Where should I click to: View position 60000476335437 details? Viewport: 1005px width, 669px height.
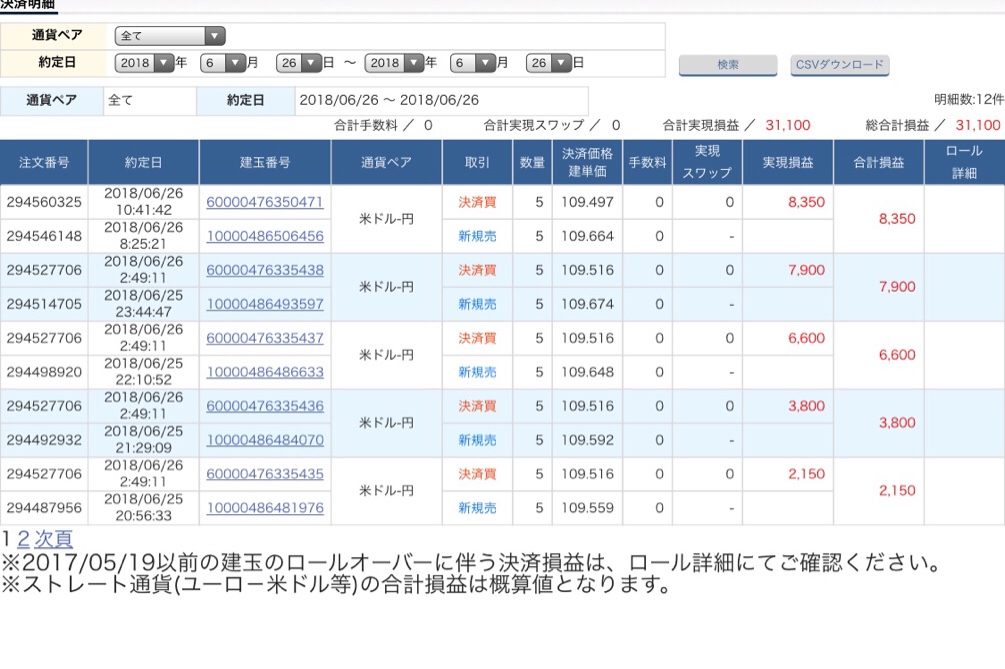[x=265, y=338]
